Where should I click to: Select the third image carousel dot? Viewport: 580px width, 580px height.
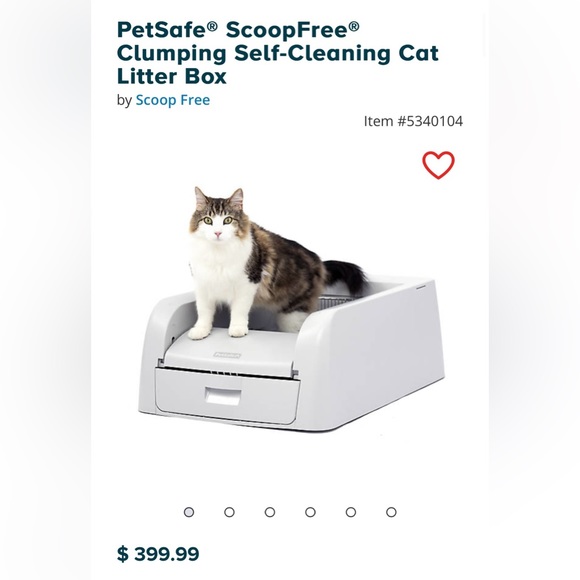[x=270, y=512]
